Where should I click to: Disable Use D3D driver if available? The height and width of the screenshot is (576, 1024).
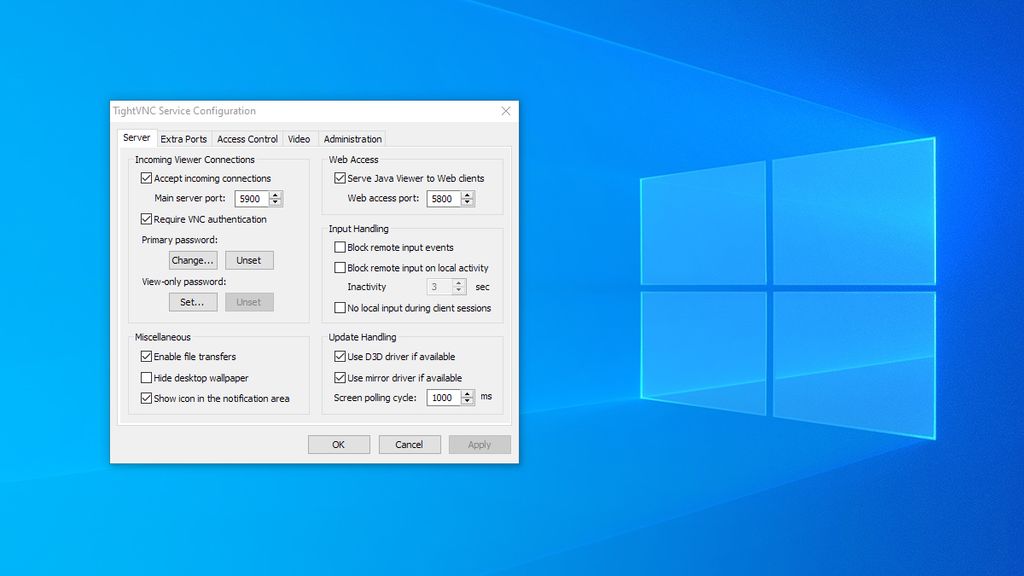coord(340,357)
